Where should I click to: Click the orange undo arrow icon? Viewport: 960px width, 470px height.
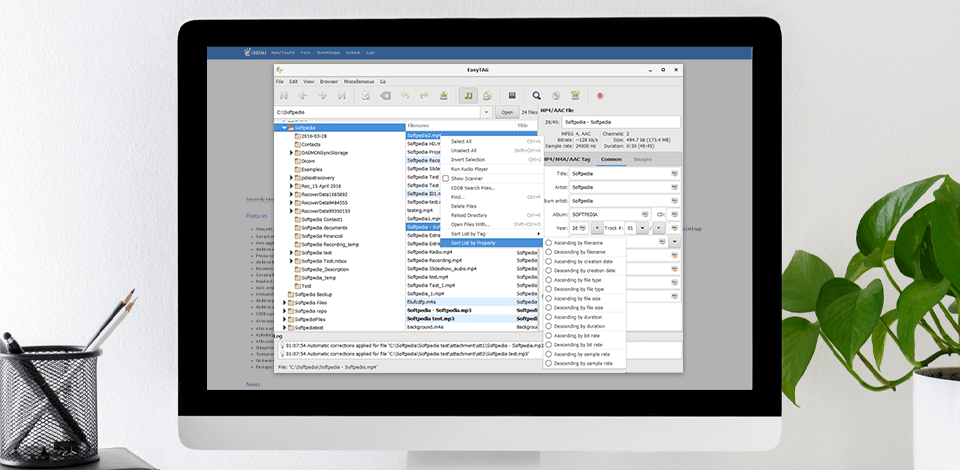405,95
